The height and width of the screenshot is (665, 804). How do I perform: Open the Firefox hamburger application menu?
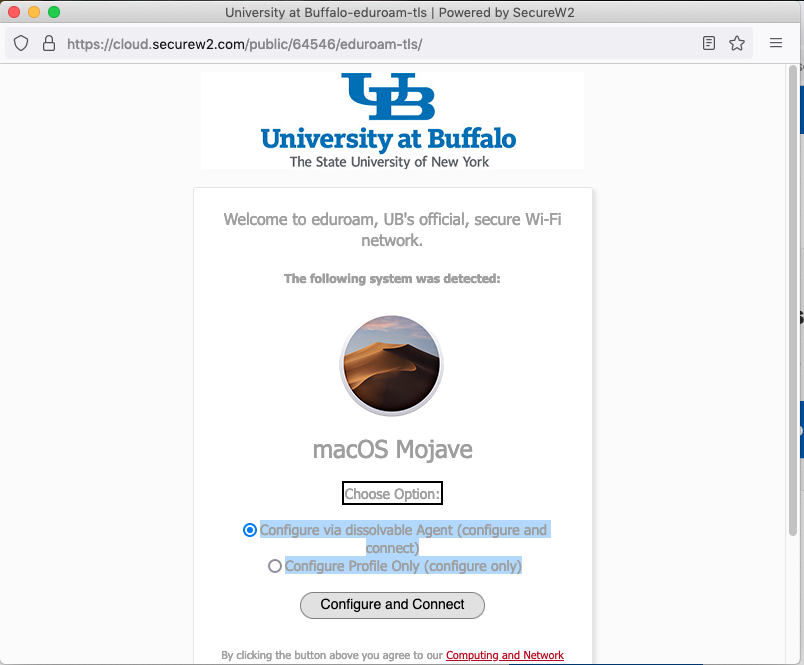pyautogui.click(x=776, y=44)
